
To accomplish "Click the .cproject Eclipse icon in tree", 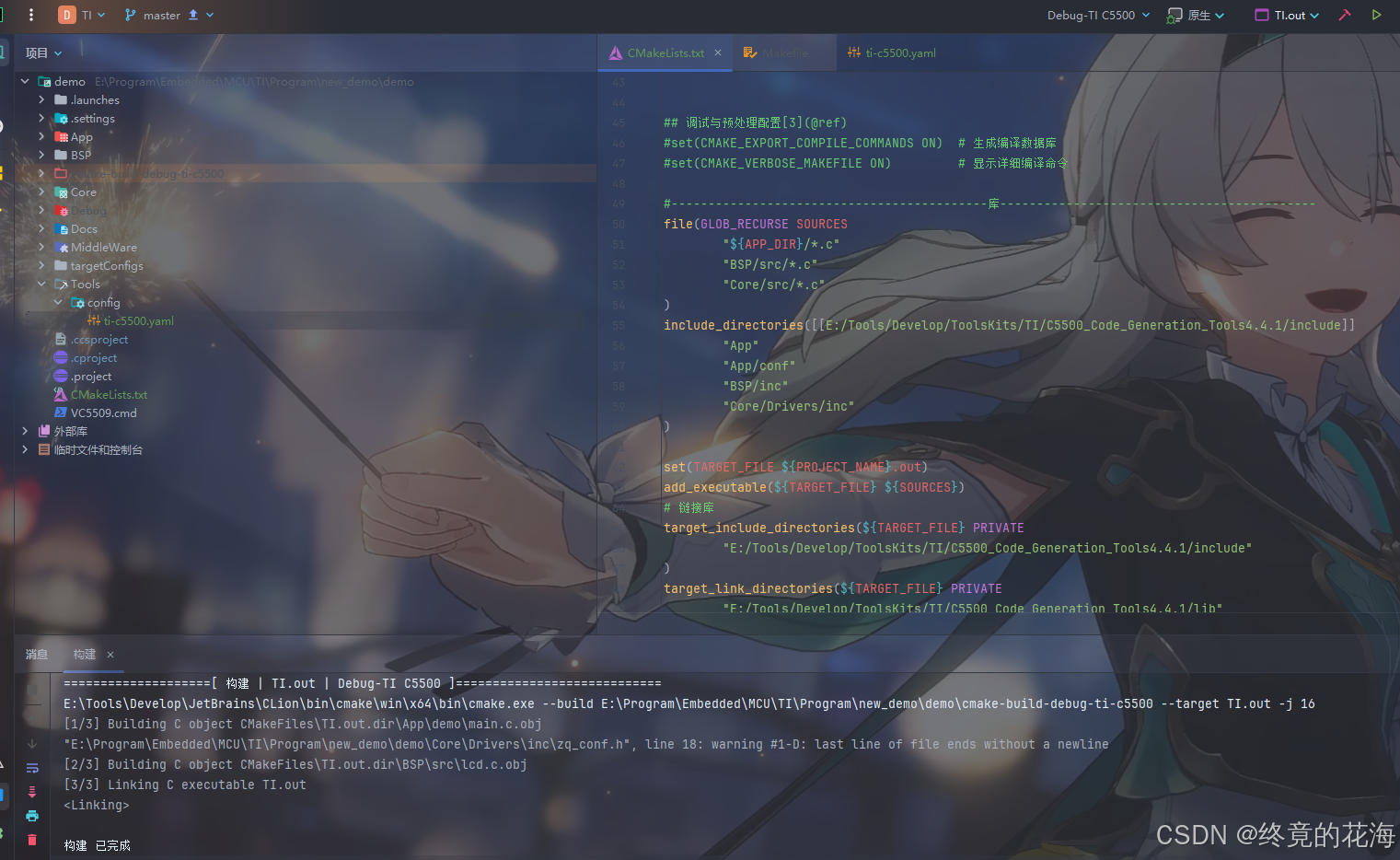I will 61,357.
